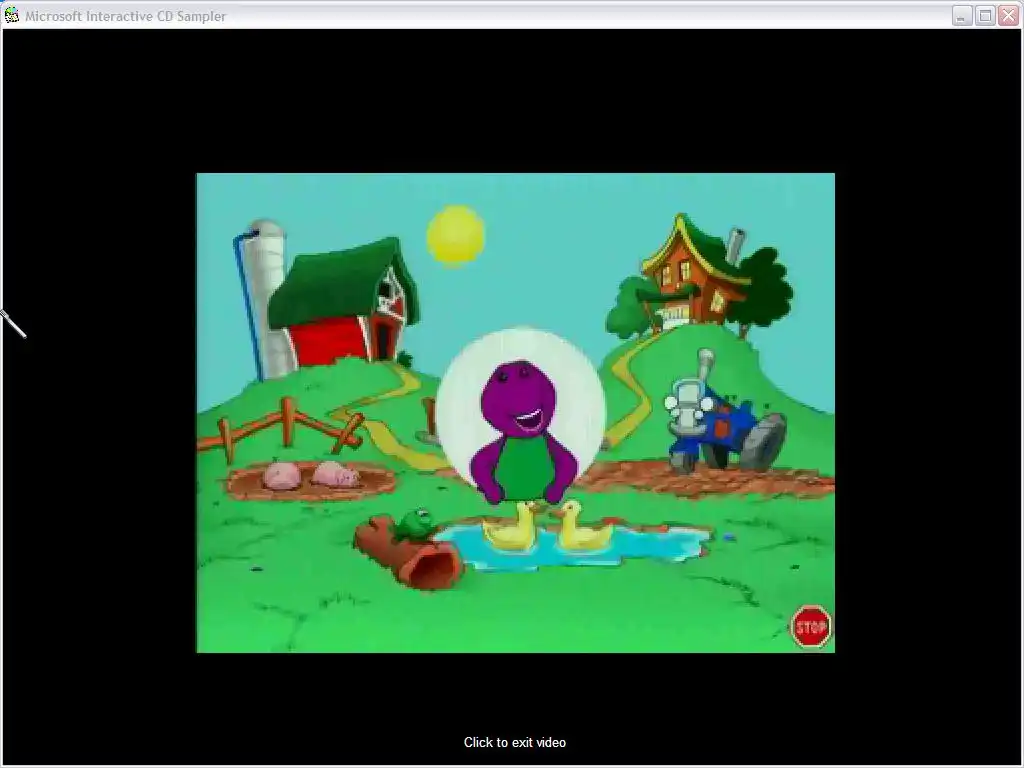Click the 'Click to exit video' text
The width and height of the screenshot is (1024, 768).
(515, 743)
